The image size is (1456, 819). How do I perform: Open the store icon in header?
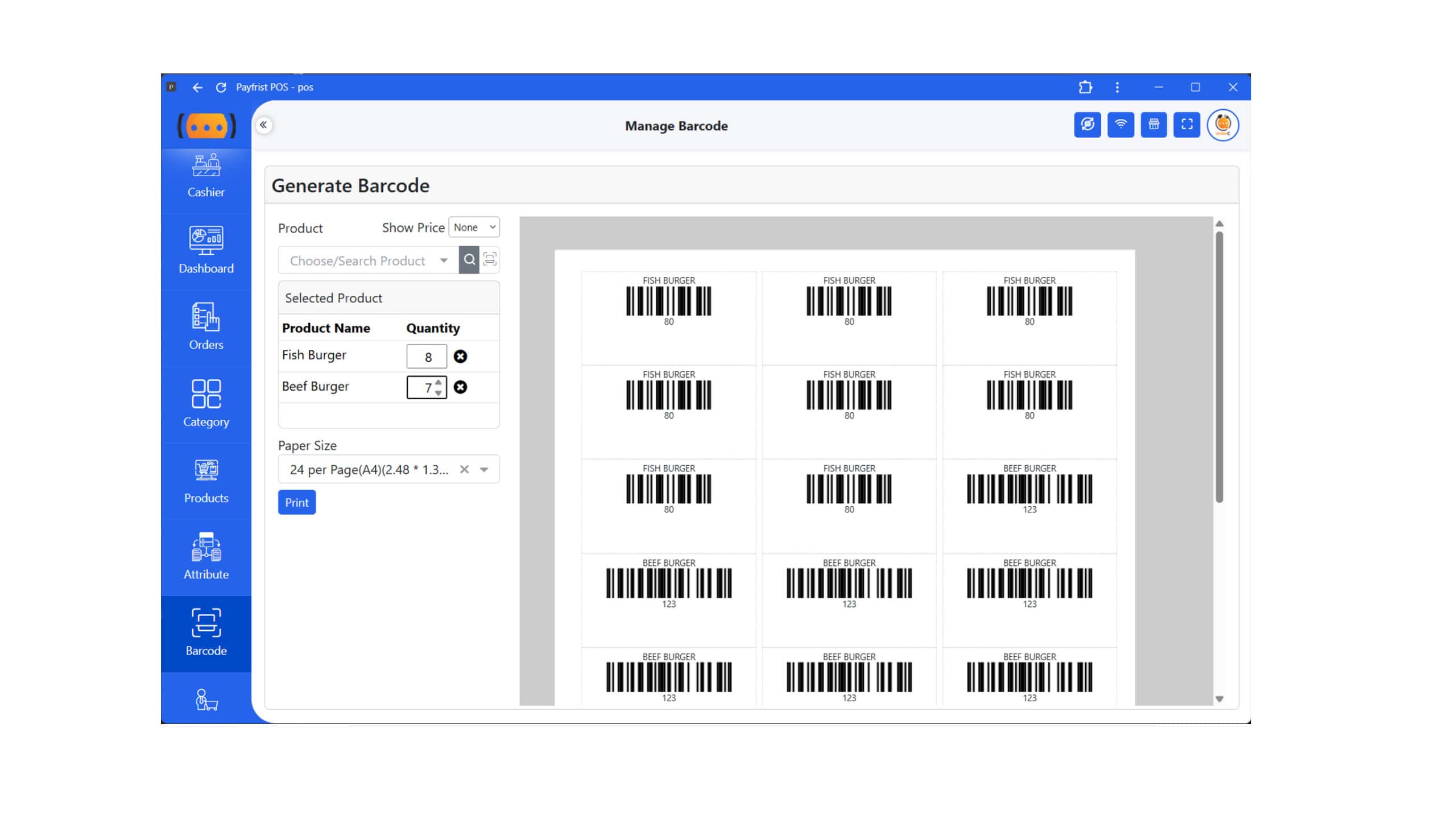1153,125
